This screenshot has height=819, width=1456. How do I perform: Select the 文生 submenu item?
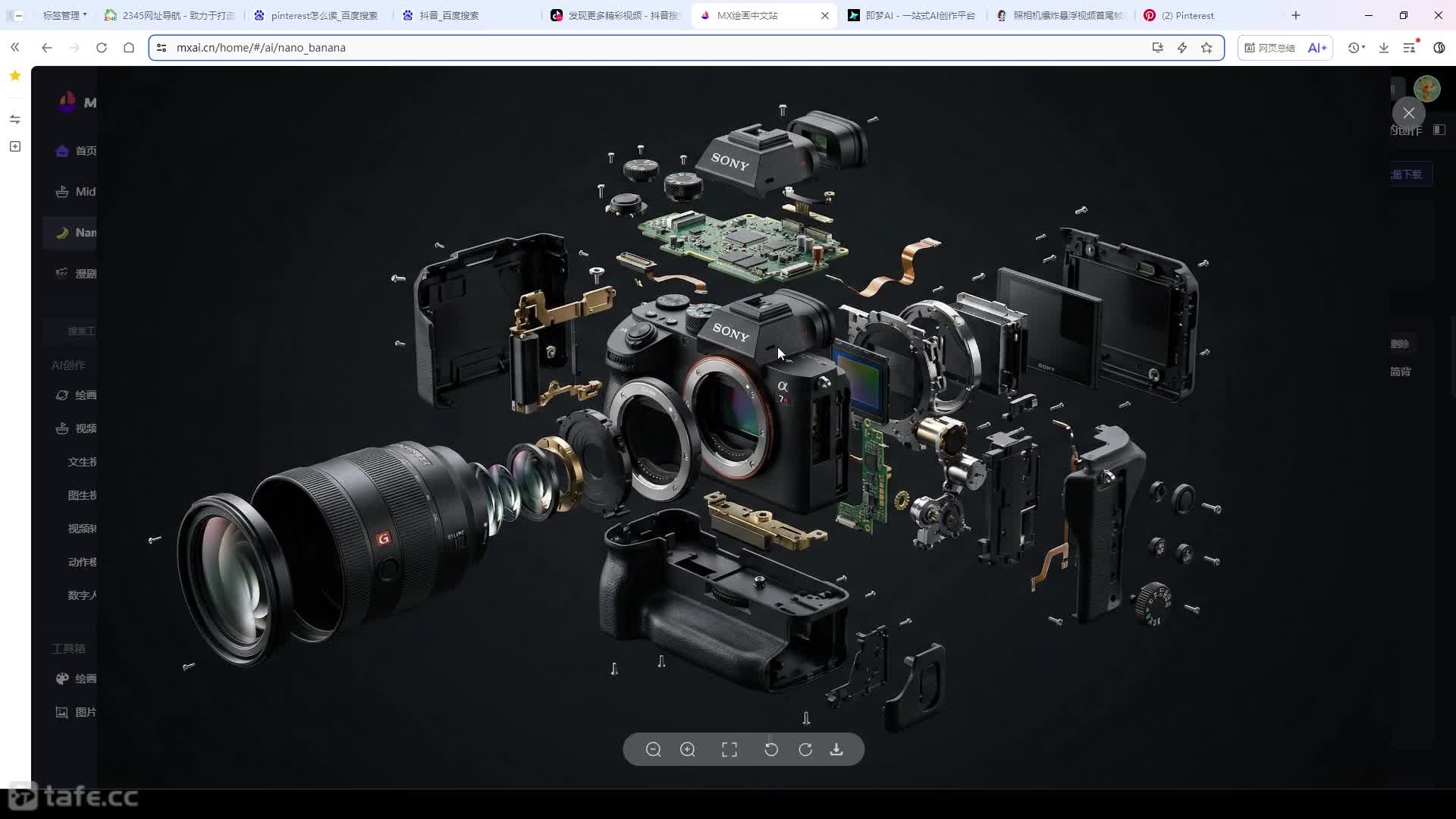point(82,462)
